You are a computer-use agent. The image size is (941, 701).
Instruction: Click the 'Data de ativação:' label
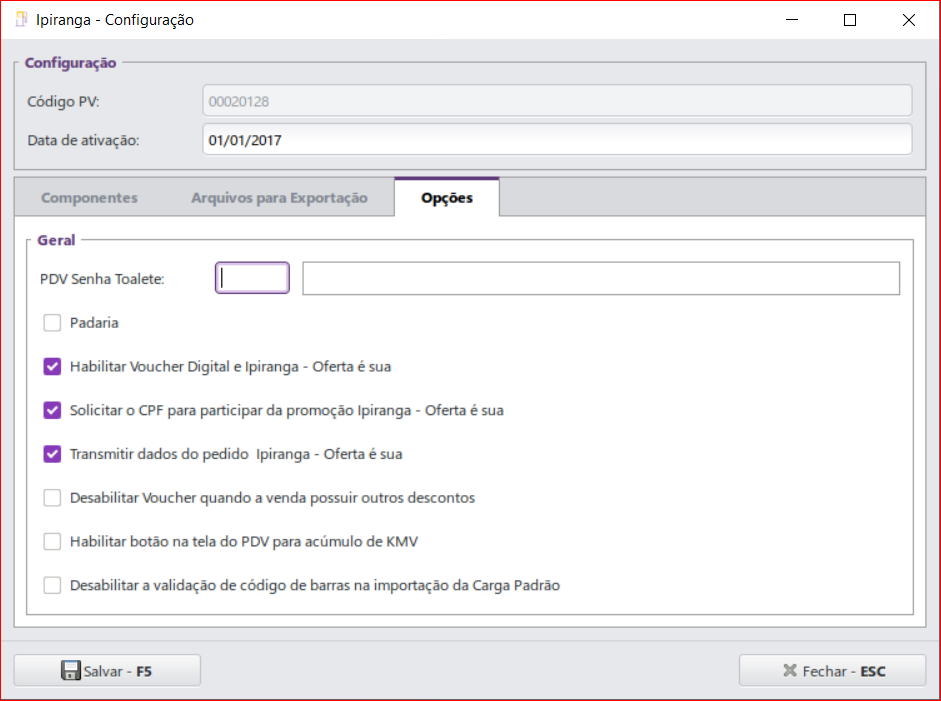(x=83, y=140)
